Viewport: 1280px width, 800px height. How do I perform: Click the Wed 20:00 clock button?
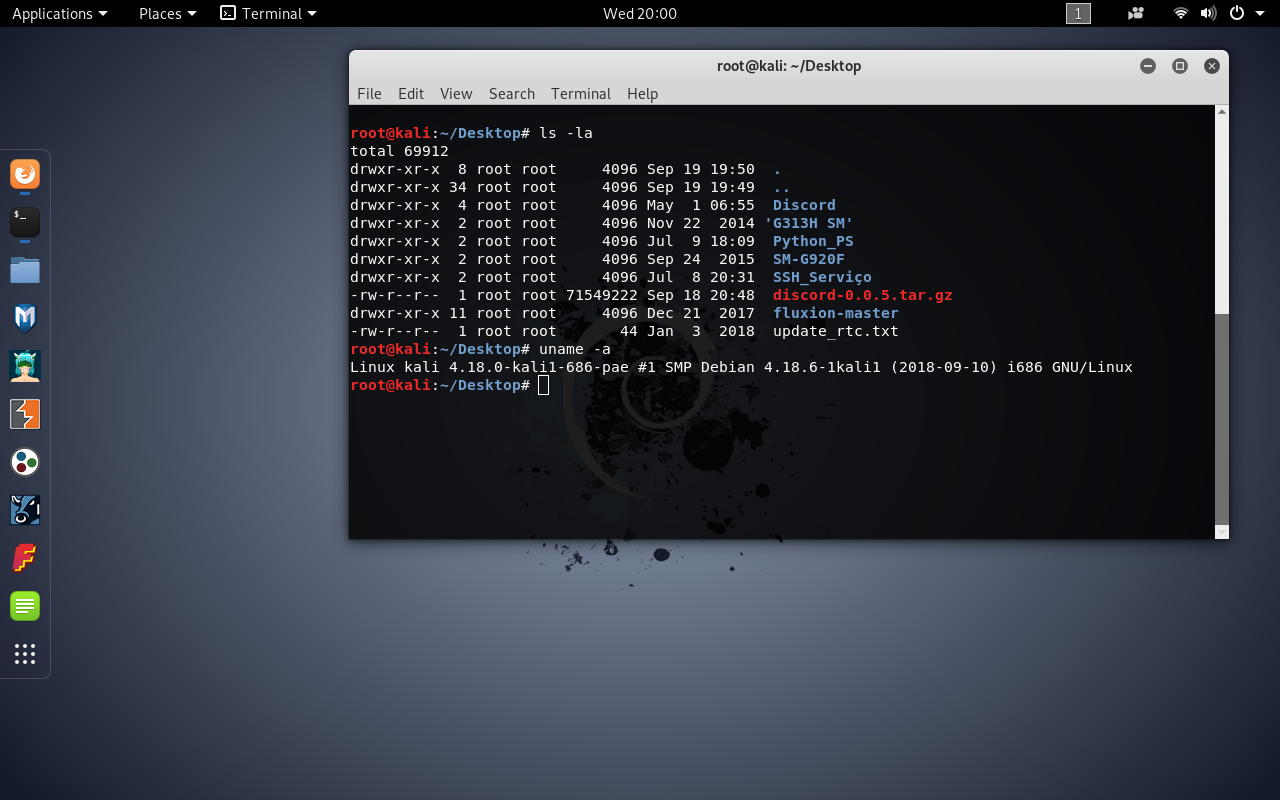(640, 13)
